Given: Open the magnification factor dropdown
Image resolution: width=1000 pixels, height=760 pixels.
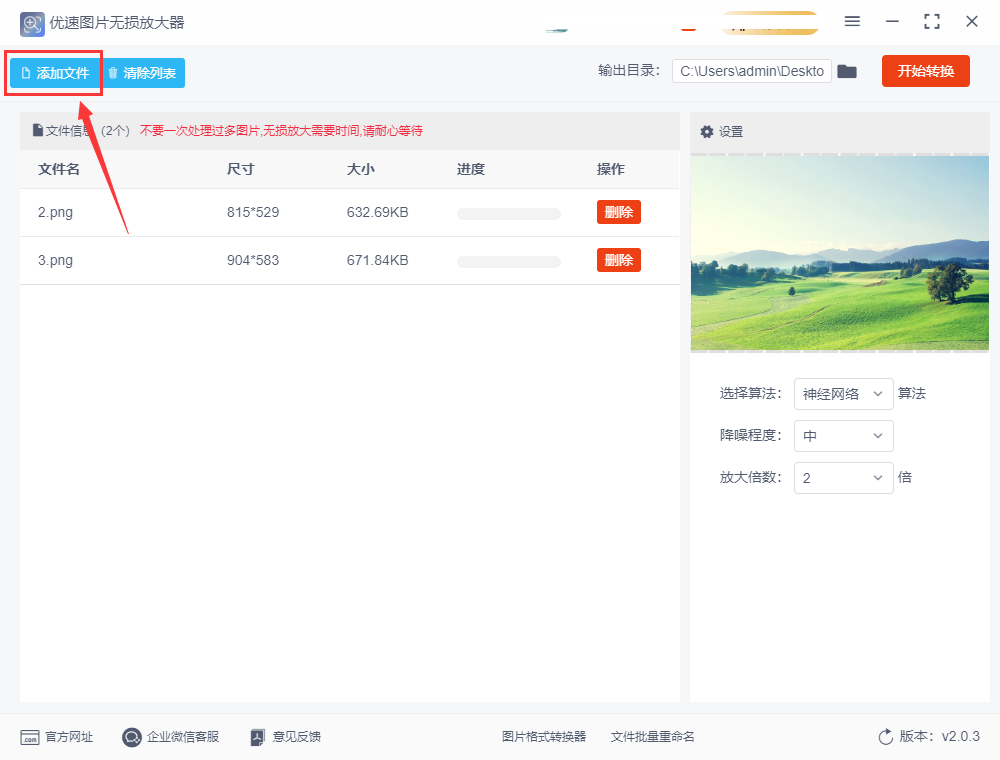Looking at the screenshot, I should [843, 478].
